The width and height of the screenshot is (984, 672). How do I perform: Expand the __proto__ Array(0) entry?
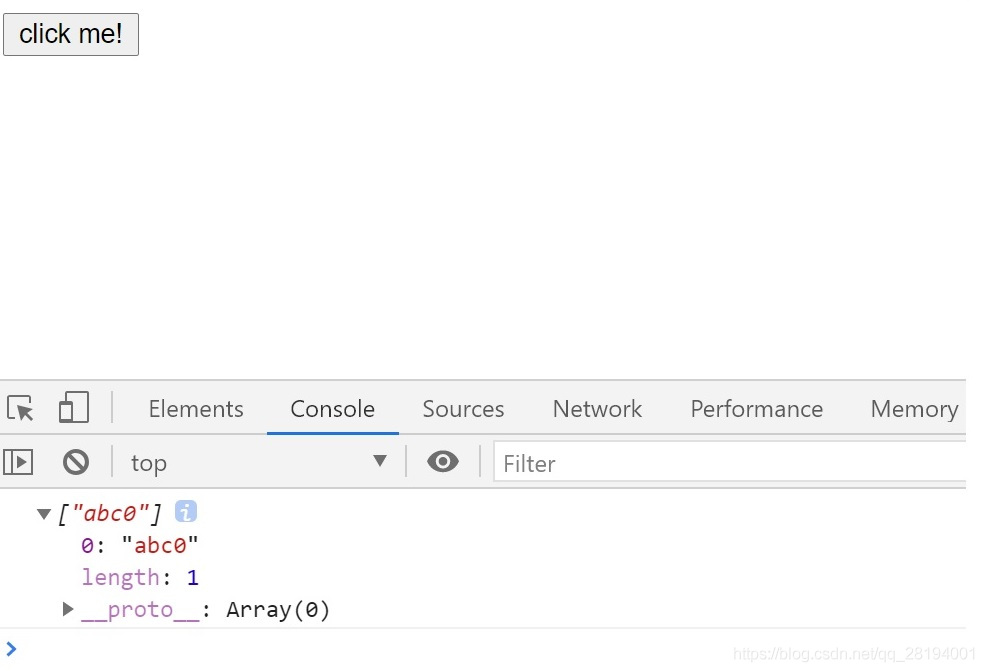tap(68, 609)
